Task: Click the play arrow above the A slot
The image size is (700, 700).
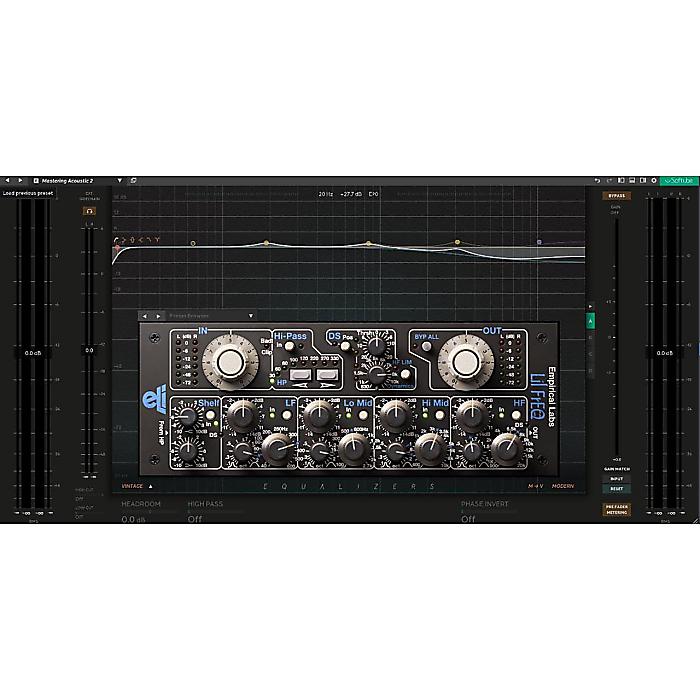Action: point(590,307)
